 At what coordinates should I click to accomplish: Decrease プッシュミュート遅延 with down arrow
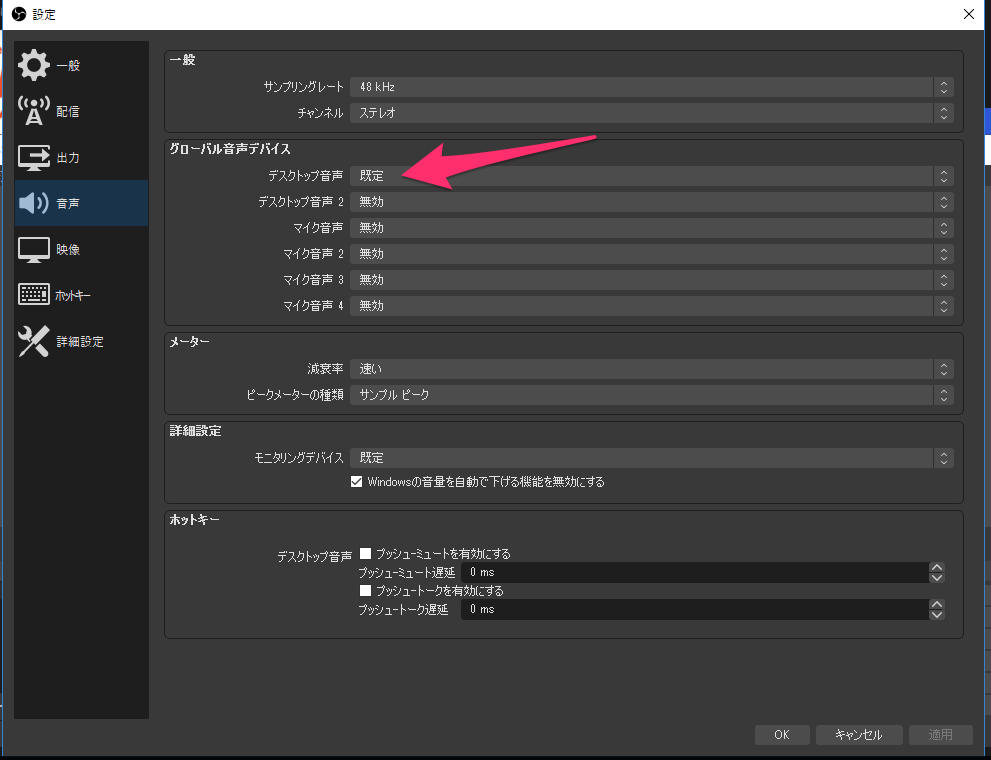pyautogui.click(x=937, y=577)
